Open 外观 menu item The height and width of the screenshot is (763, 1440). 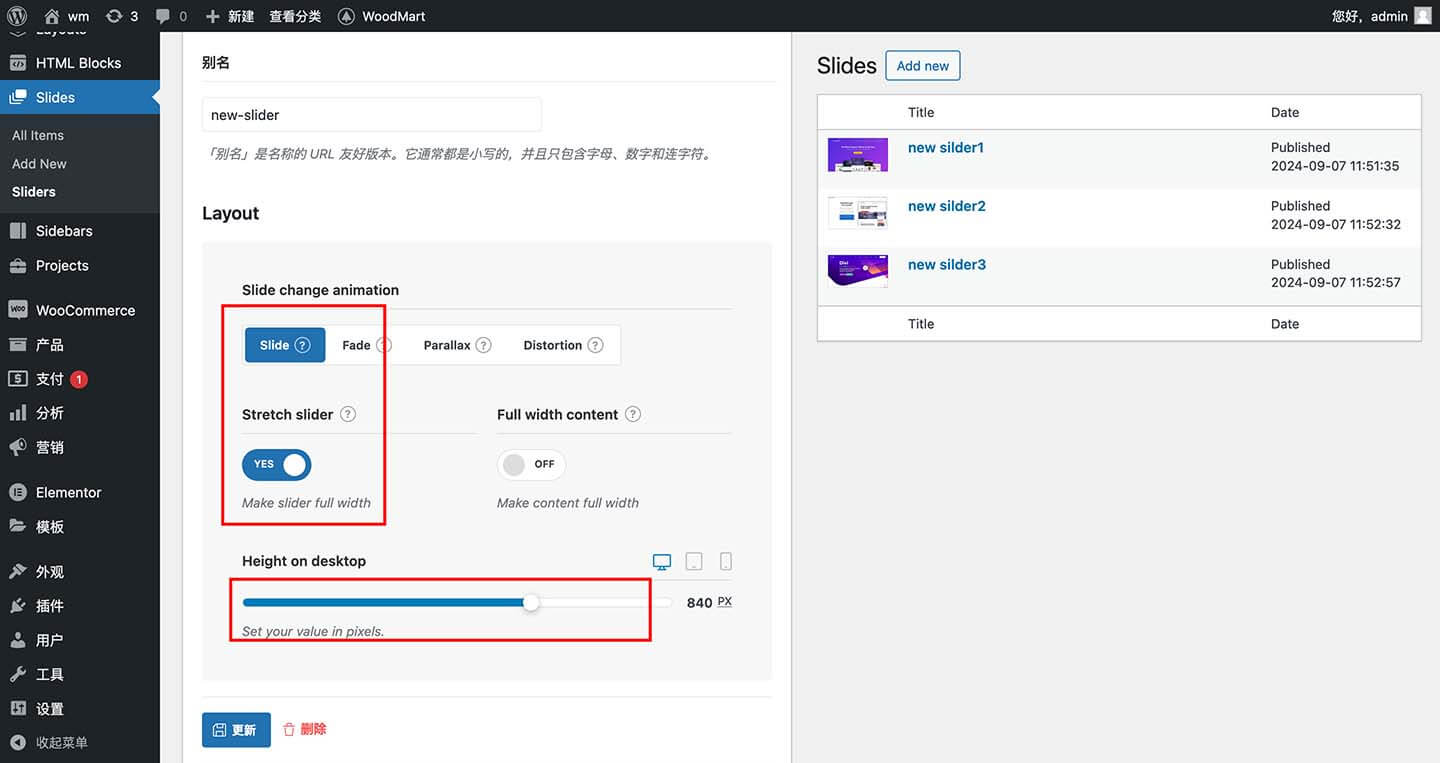(x=80, y=572)
